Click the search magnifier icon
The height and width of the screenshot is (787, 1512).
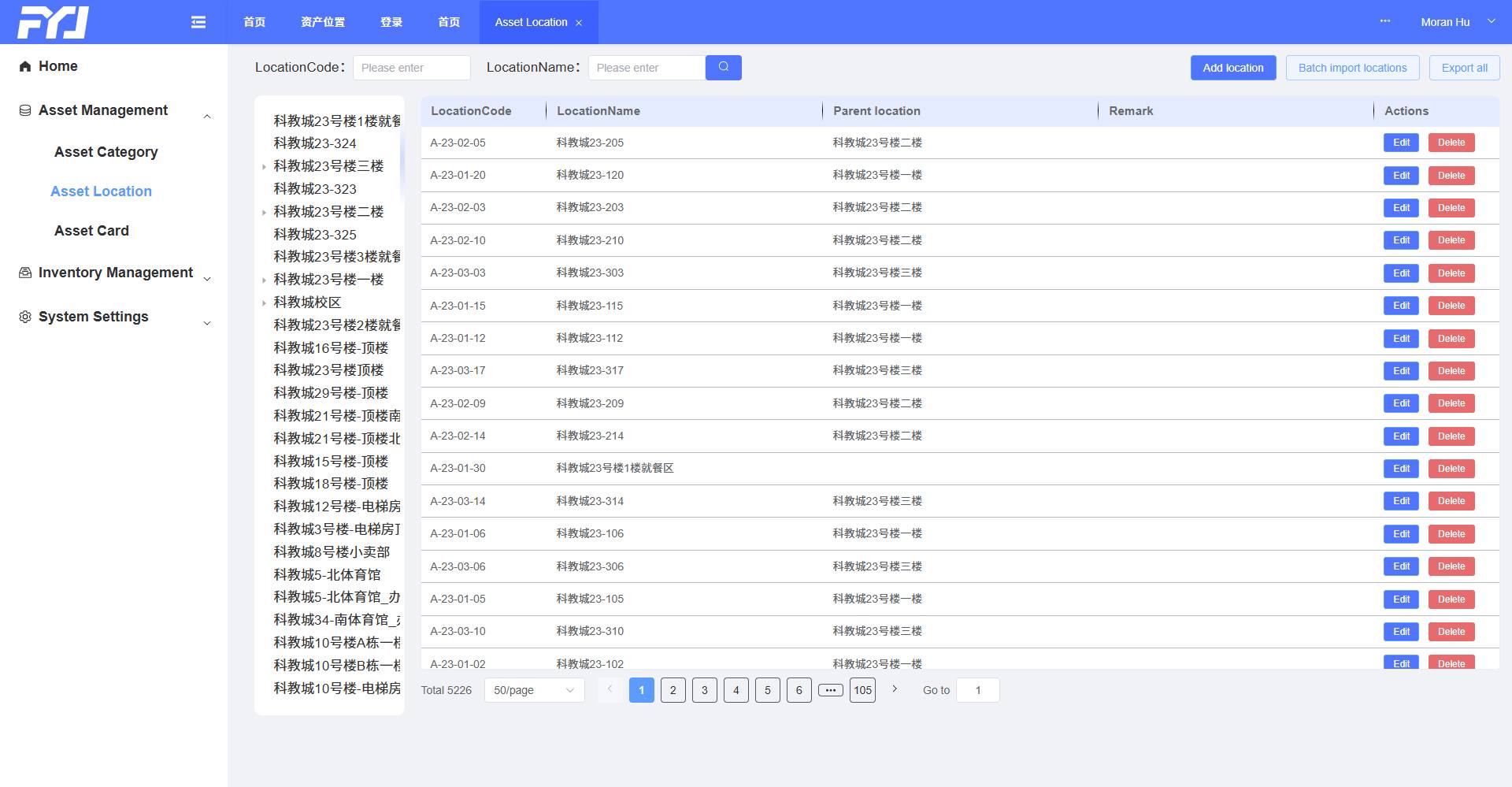pos(722,67)
